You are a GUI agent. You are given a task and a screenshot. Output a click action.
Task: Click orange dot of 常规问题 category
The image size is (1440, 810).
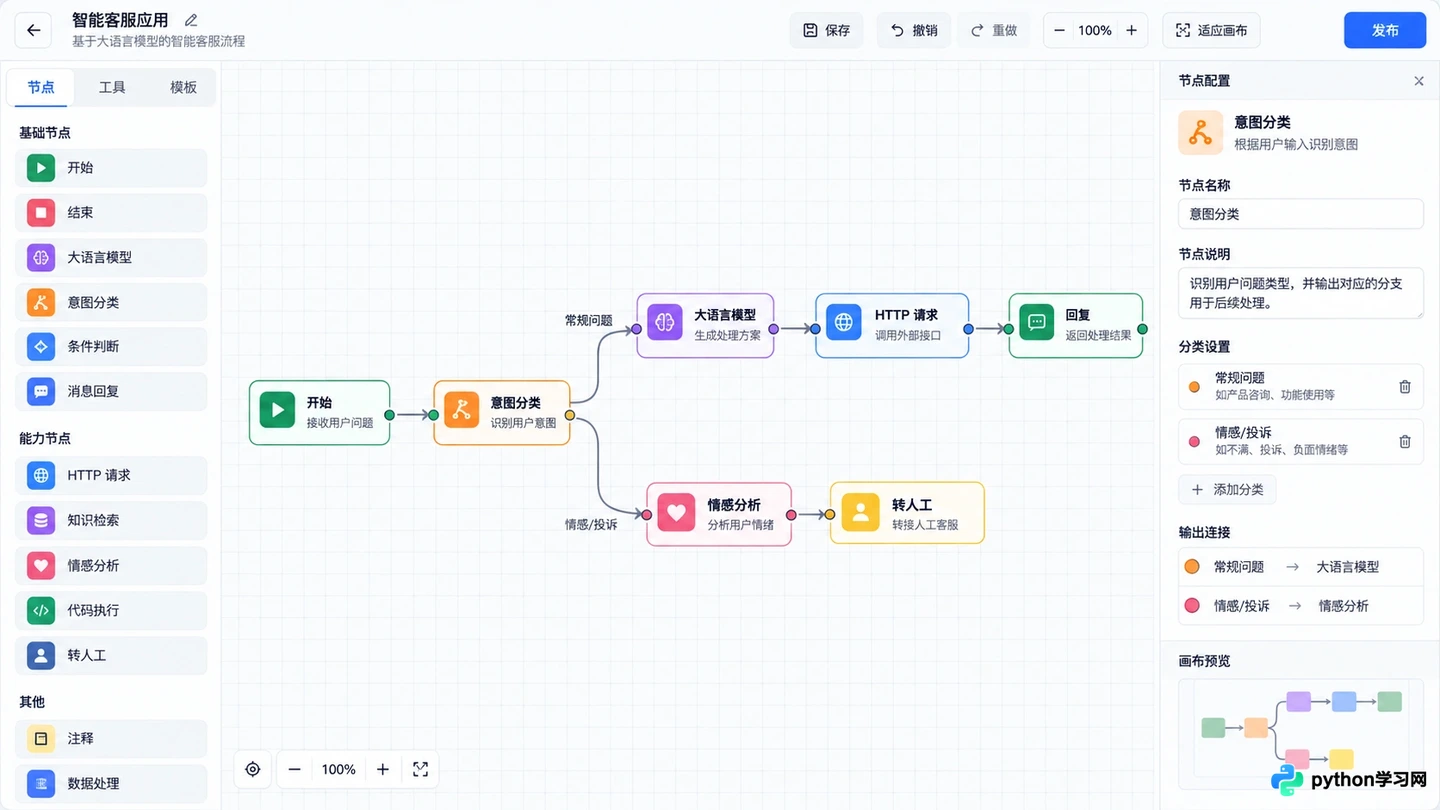click(1194, 386)
